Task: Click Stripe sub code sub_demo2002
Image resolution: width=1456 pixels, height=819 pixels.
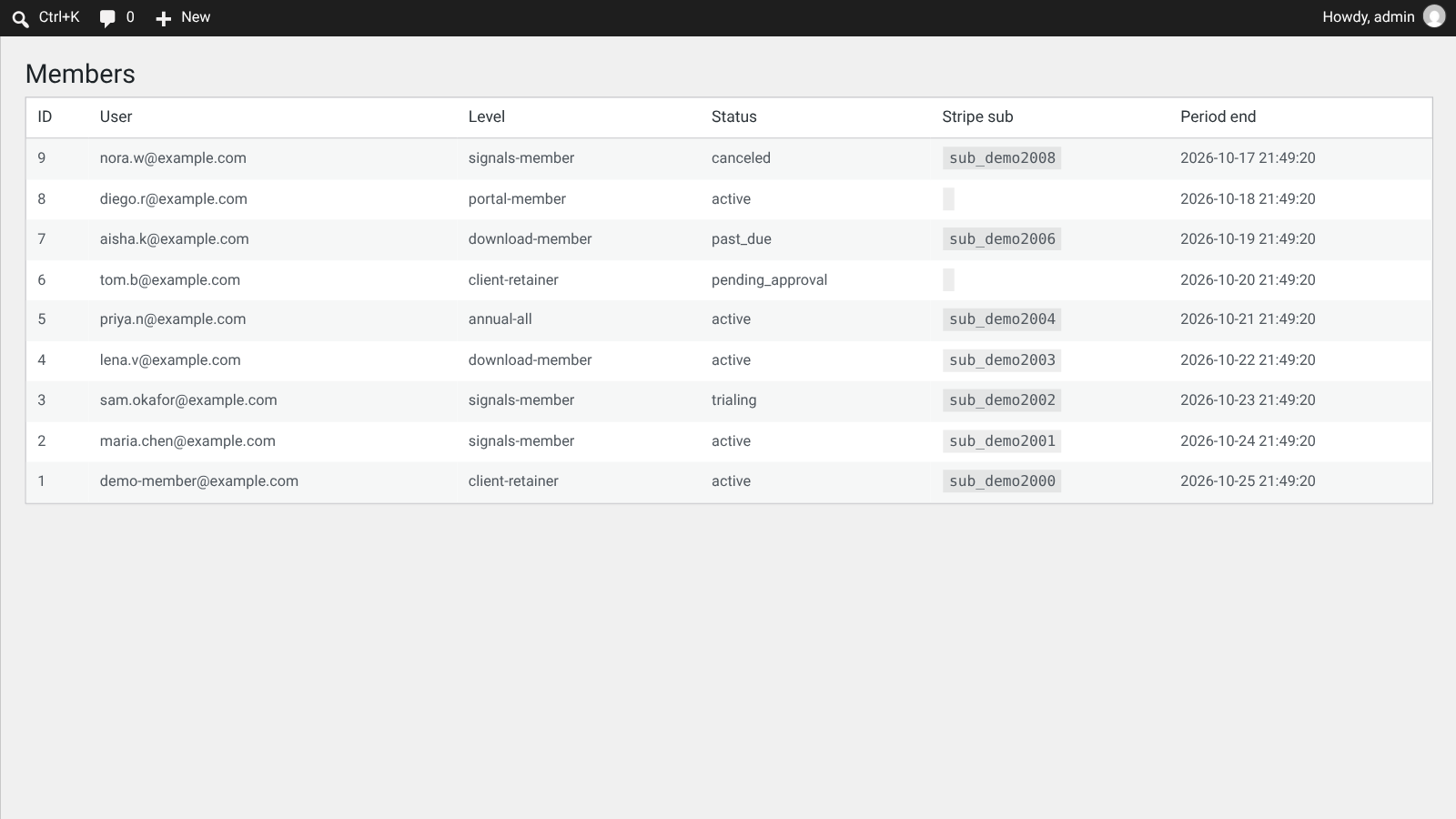Action: click(x=1002, y=400)
